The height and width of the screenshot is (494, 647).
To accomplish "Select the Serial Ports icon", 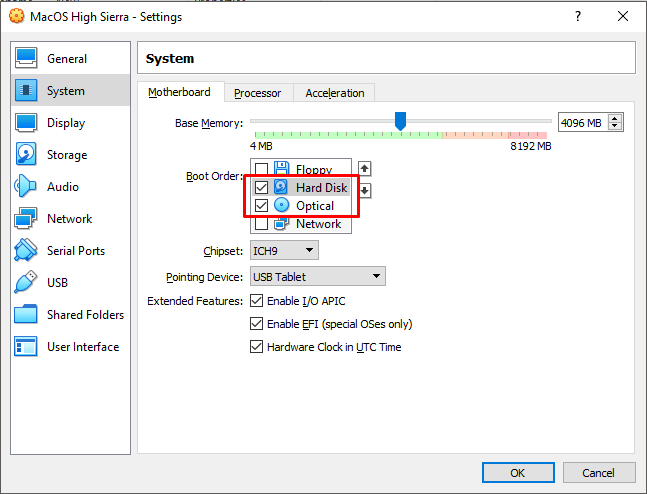I will pyautogui.click(x=27, y=251).
